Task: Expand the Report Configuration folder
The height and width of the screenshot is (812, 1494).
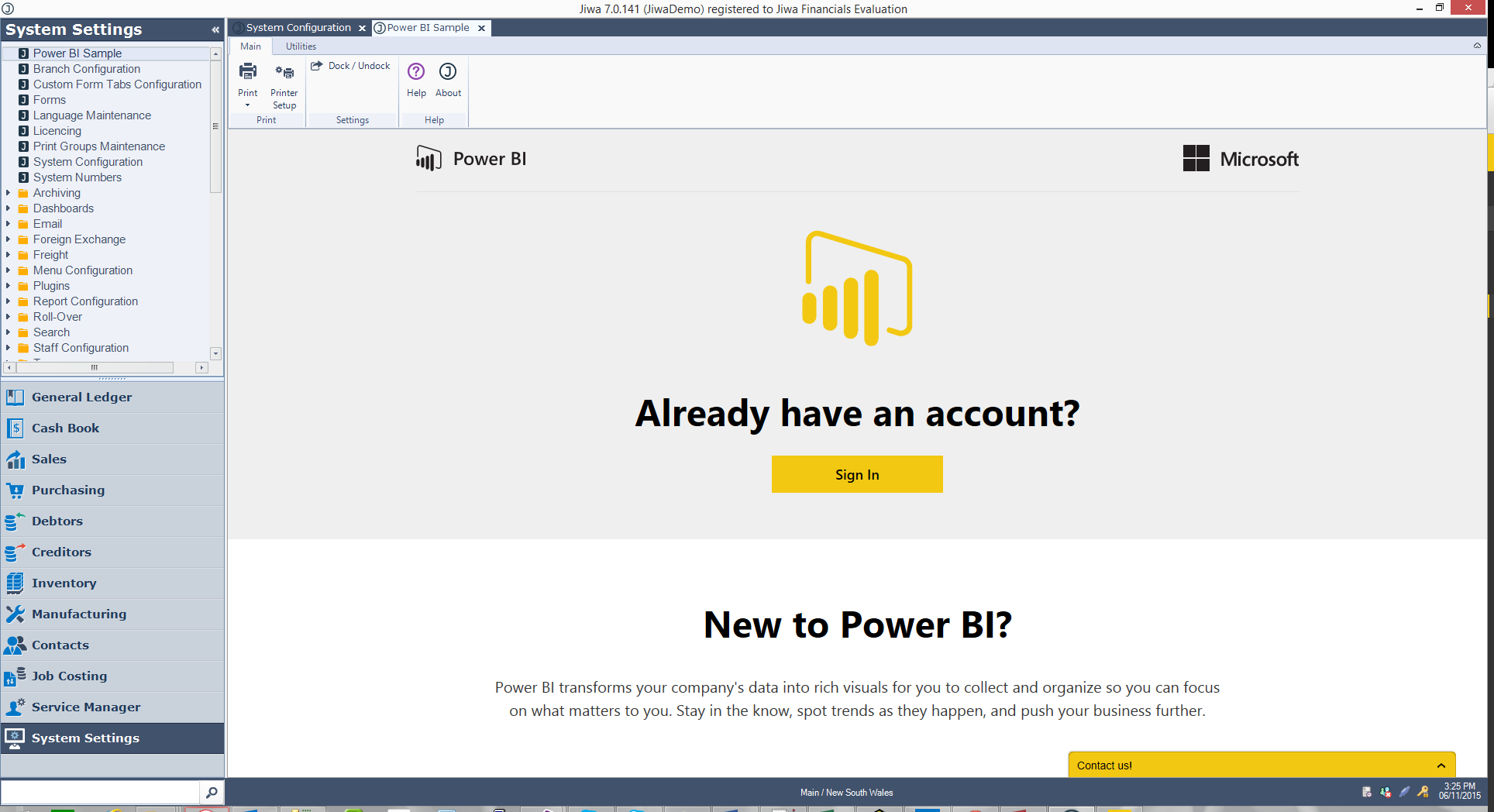Action: tap(9, 301)
